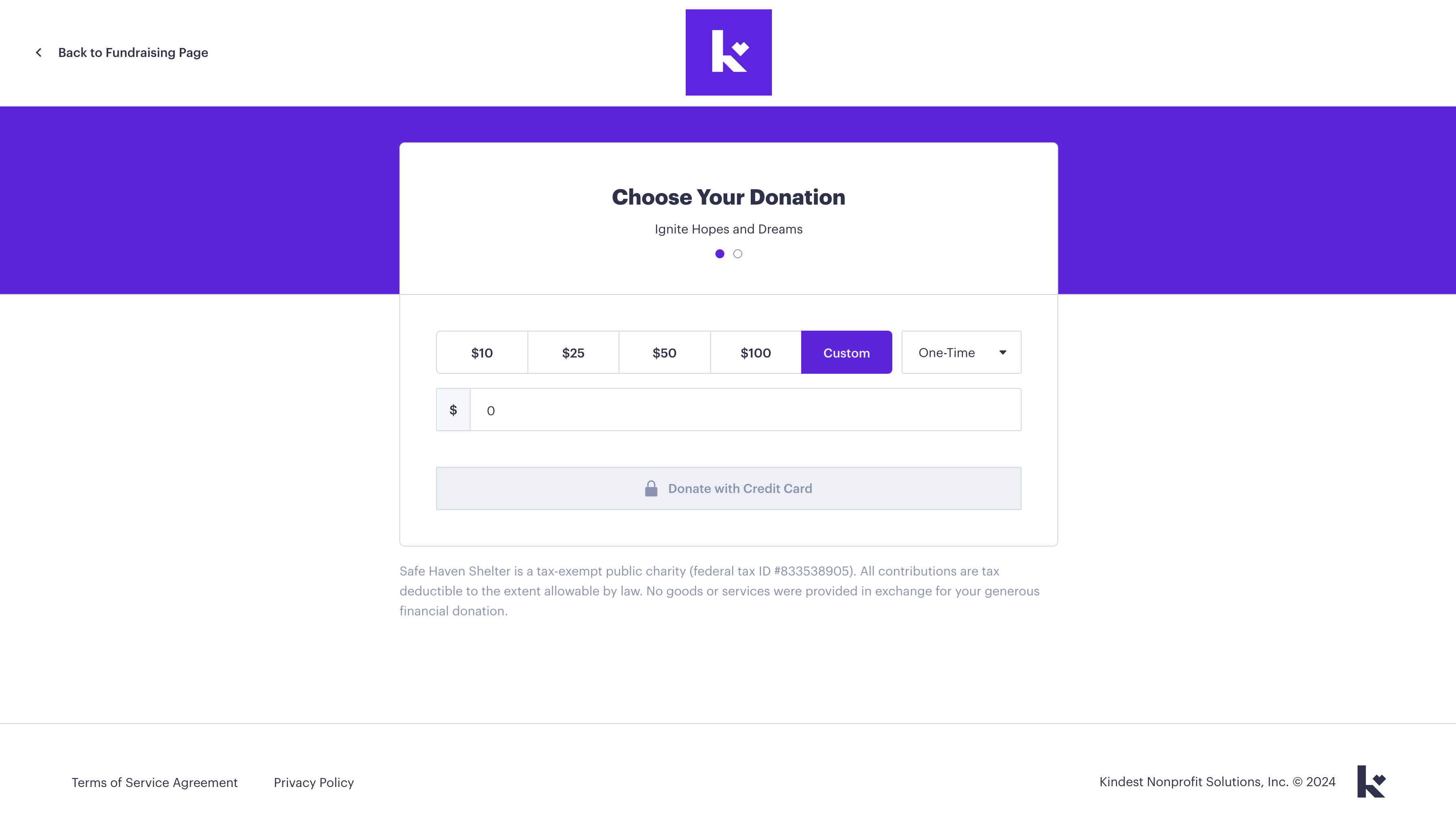The image size is (1456, 837).
Task: Click the Kindest logo in footer
Action: (x=1370, y=782)
